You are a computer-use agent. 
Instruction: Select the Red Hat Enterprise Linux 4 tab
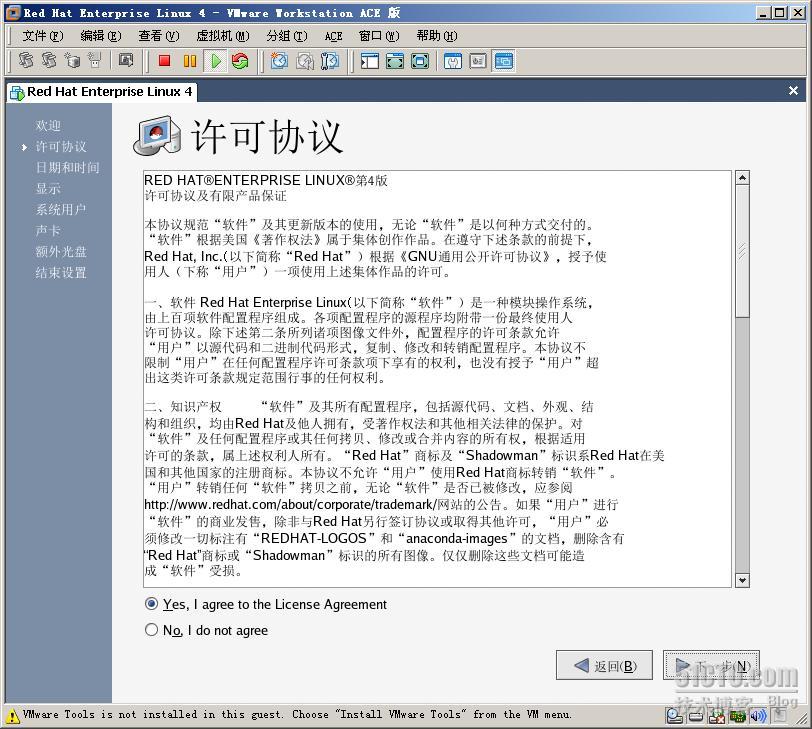click(102, 92)
